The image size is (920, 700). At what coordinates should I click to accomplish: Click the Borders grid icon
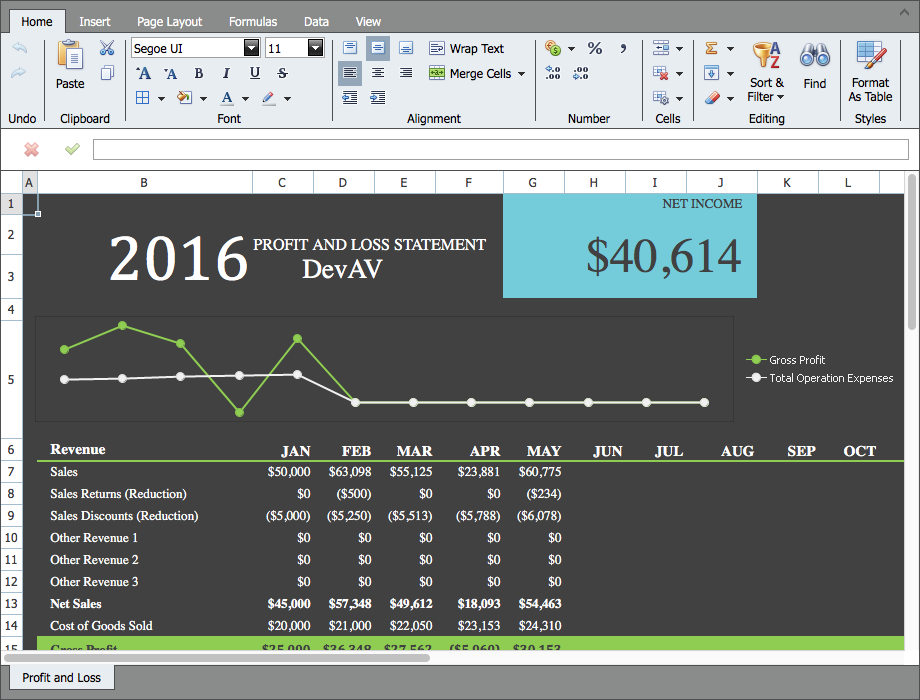[x=143, y=97]
